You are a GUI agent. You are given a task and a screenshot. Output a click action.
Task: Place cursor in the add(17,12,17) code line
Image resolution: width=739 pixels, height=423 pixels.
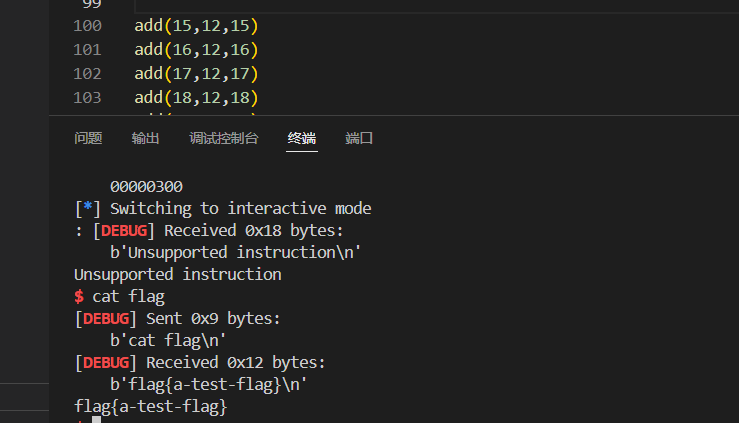pos(196,73)
